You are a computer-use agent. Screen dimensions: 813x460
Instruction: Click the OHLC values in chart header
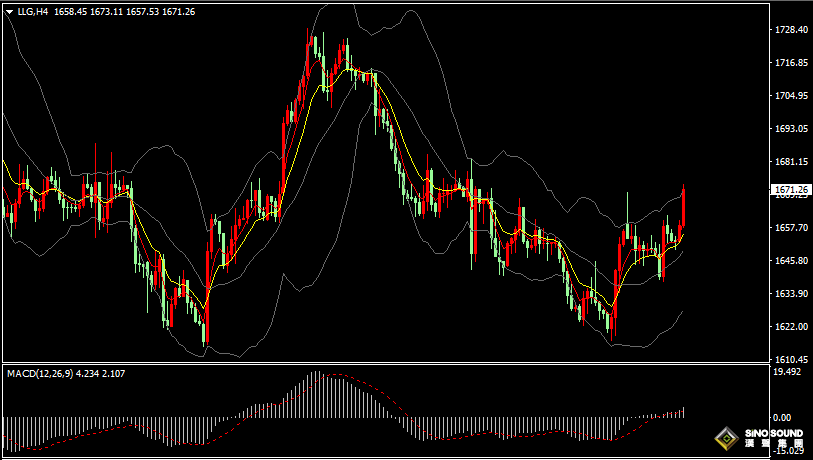tap(125, 12)
